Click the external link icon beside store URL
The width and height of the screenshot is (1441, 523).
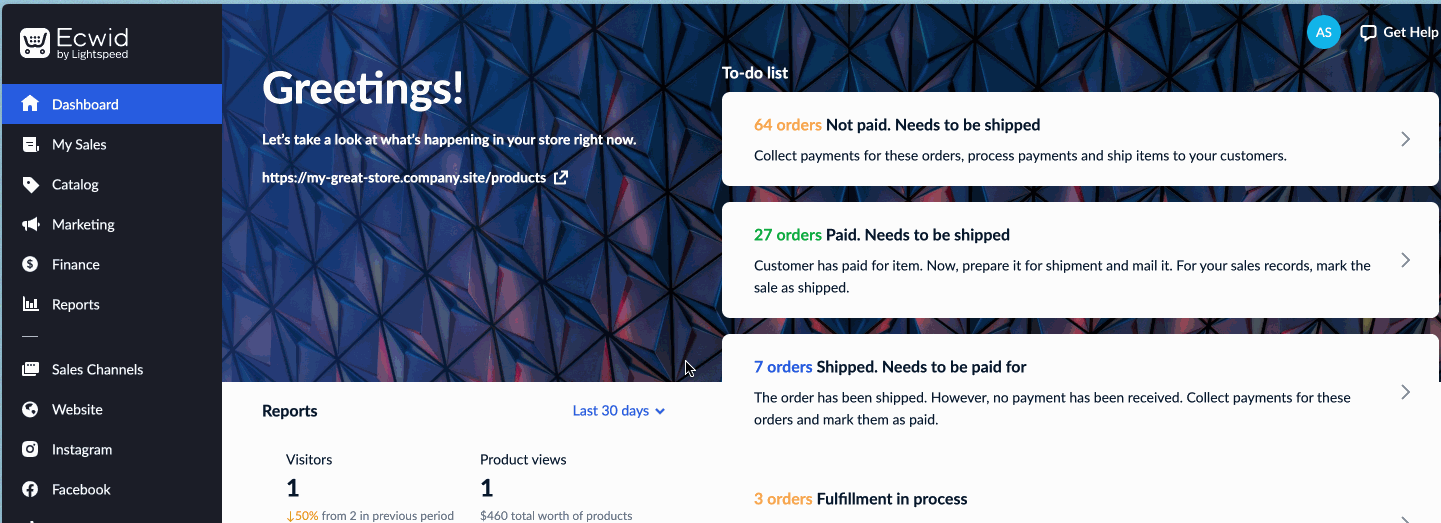pos(561,177)
